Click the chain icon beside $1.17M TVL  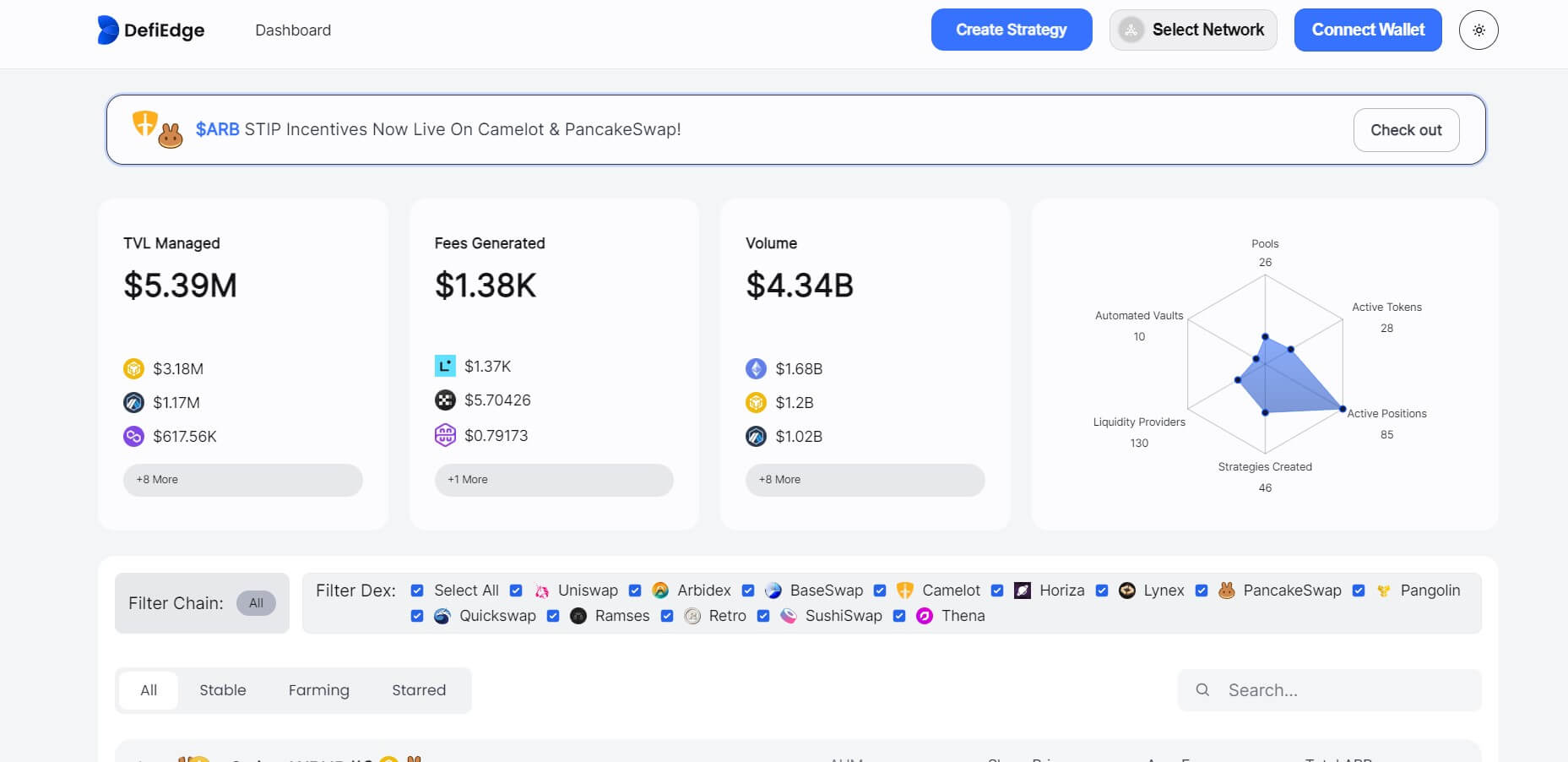[x=133, y=402]
